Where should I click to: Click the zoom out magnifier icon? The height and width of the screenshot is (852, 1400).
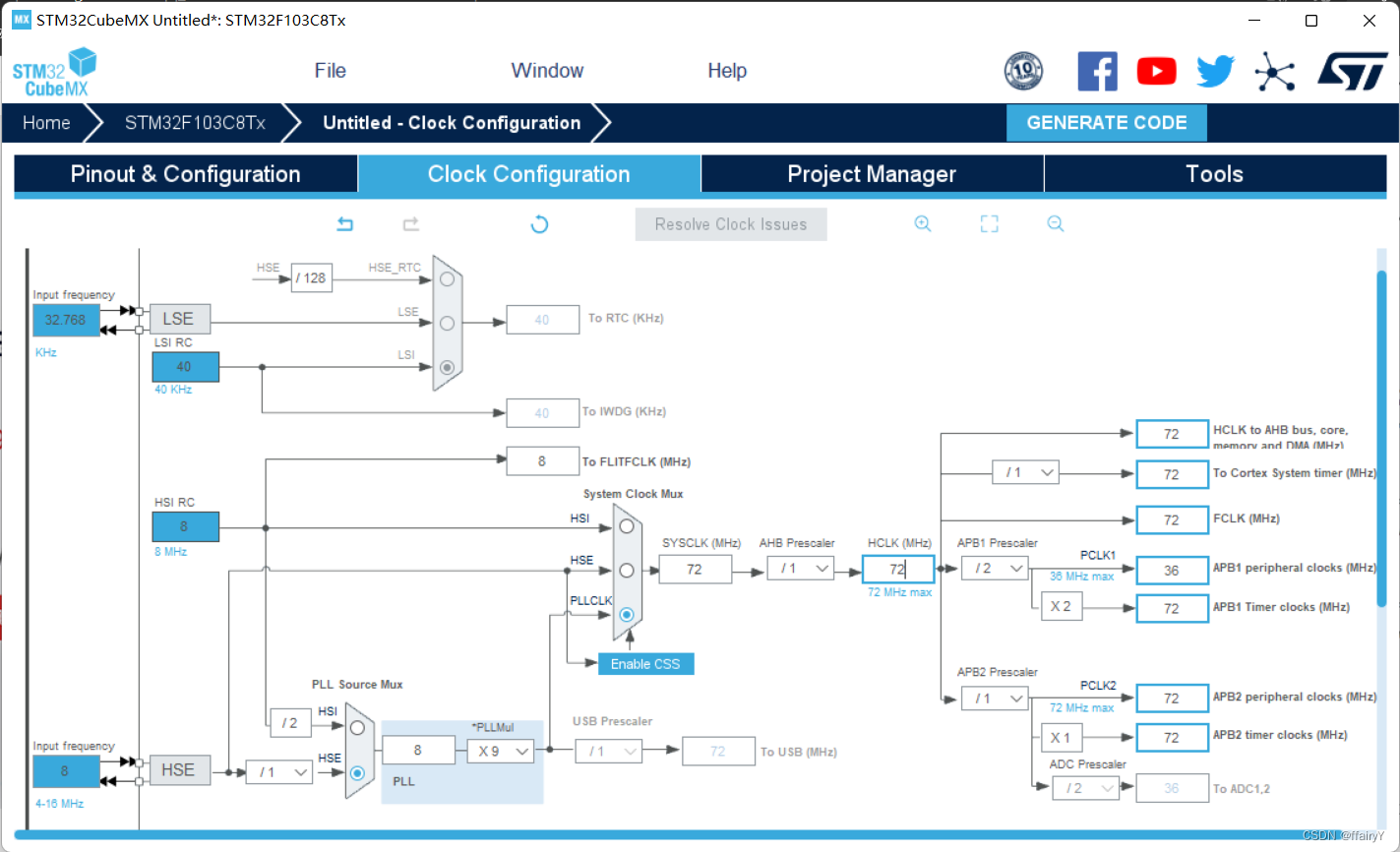(x=1056, y=224)
